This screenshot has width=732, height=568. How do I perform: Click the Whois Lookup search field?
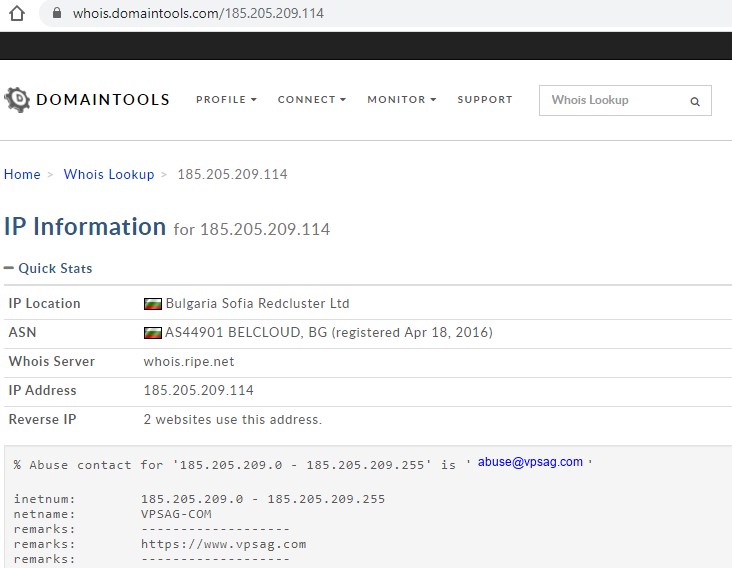click(x=625, y=100)
